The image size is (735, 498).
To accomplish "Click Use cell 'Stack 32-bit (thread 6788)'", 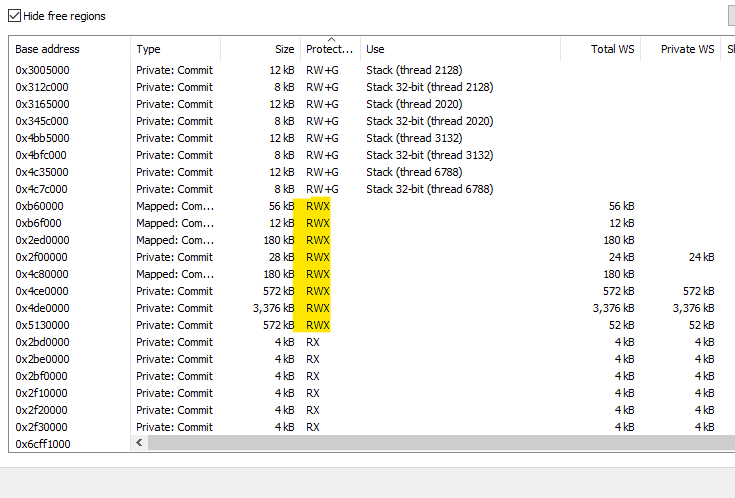I will (x=429, y=189).
